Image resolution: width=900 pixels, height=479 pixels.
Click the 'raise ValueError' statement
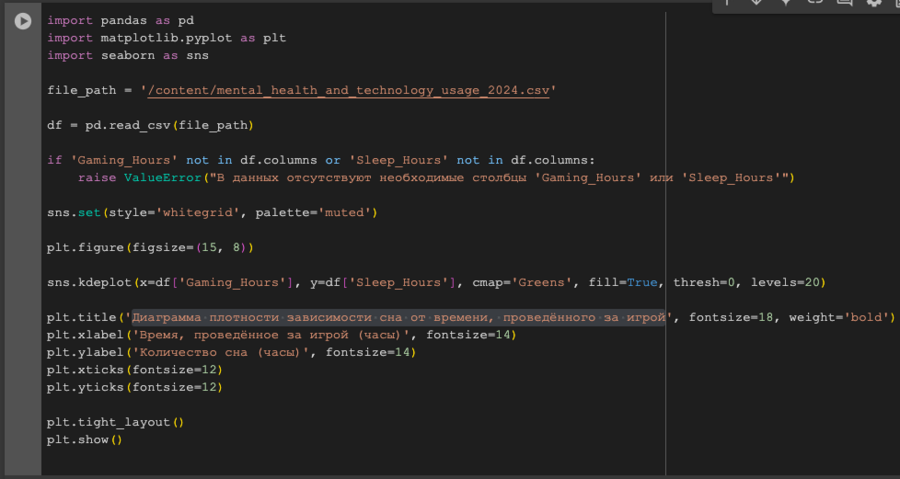(x=436, y=178)
